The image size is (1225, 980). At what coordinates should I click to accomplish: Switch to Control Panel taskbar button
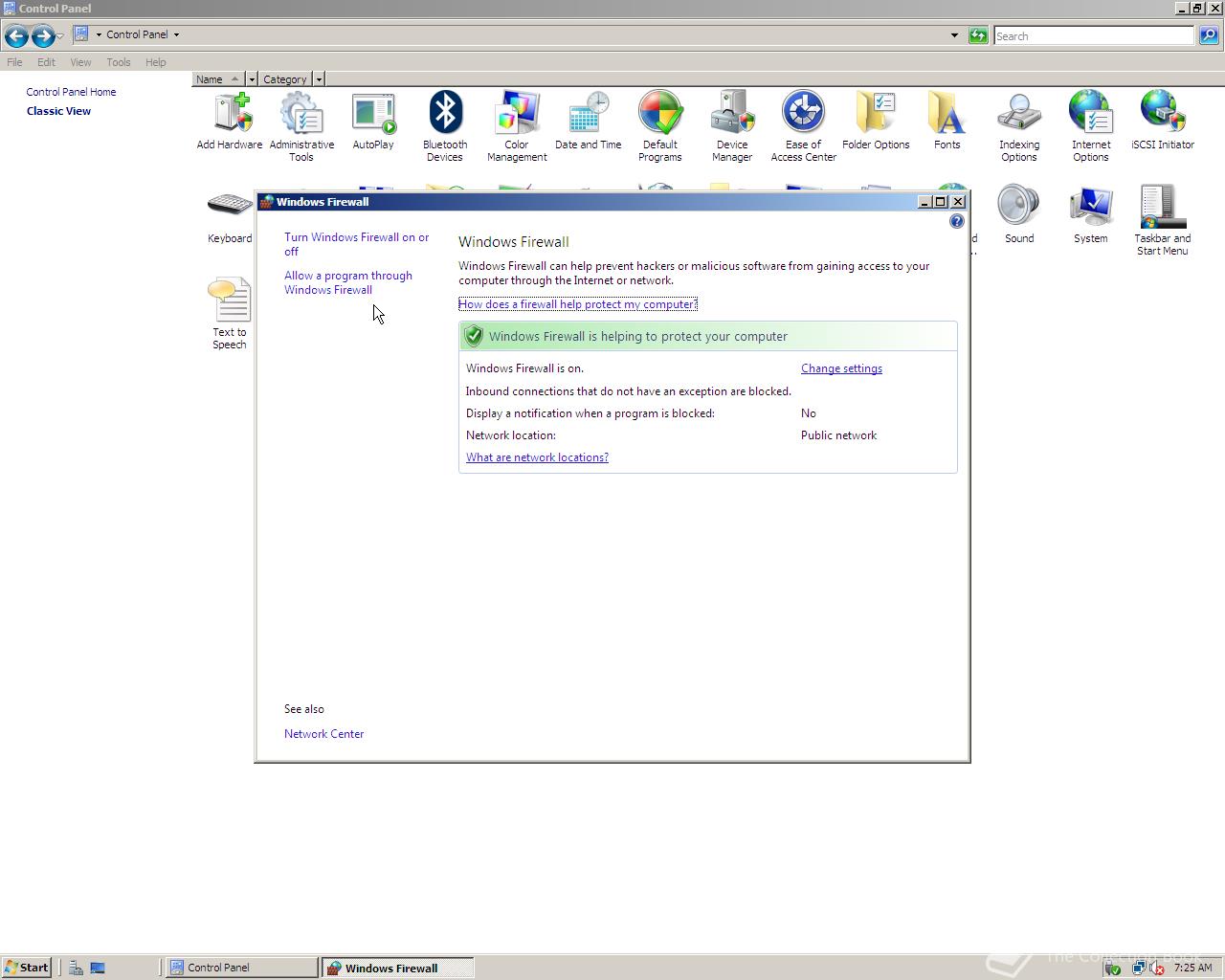tap(241, 968)
